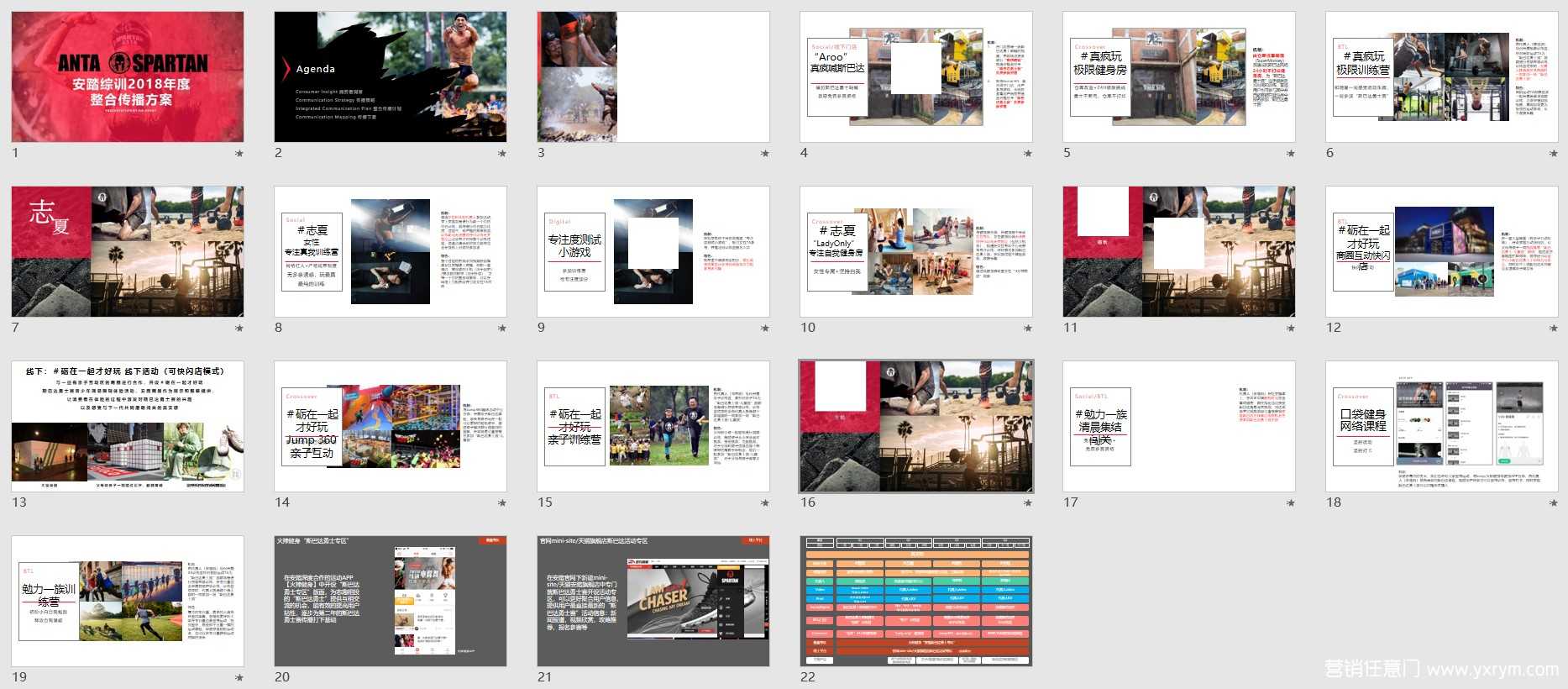Select slide 5 thumbnail
Image resolution: width=1568 pixels, height=689 pixels.
pyautogui.click(x=1179, y=76)
